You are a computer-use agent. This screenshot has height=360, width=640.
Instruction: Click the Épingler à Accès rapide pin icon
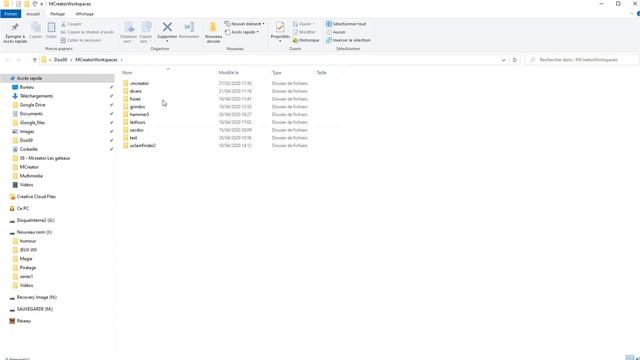click(15, 27)
